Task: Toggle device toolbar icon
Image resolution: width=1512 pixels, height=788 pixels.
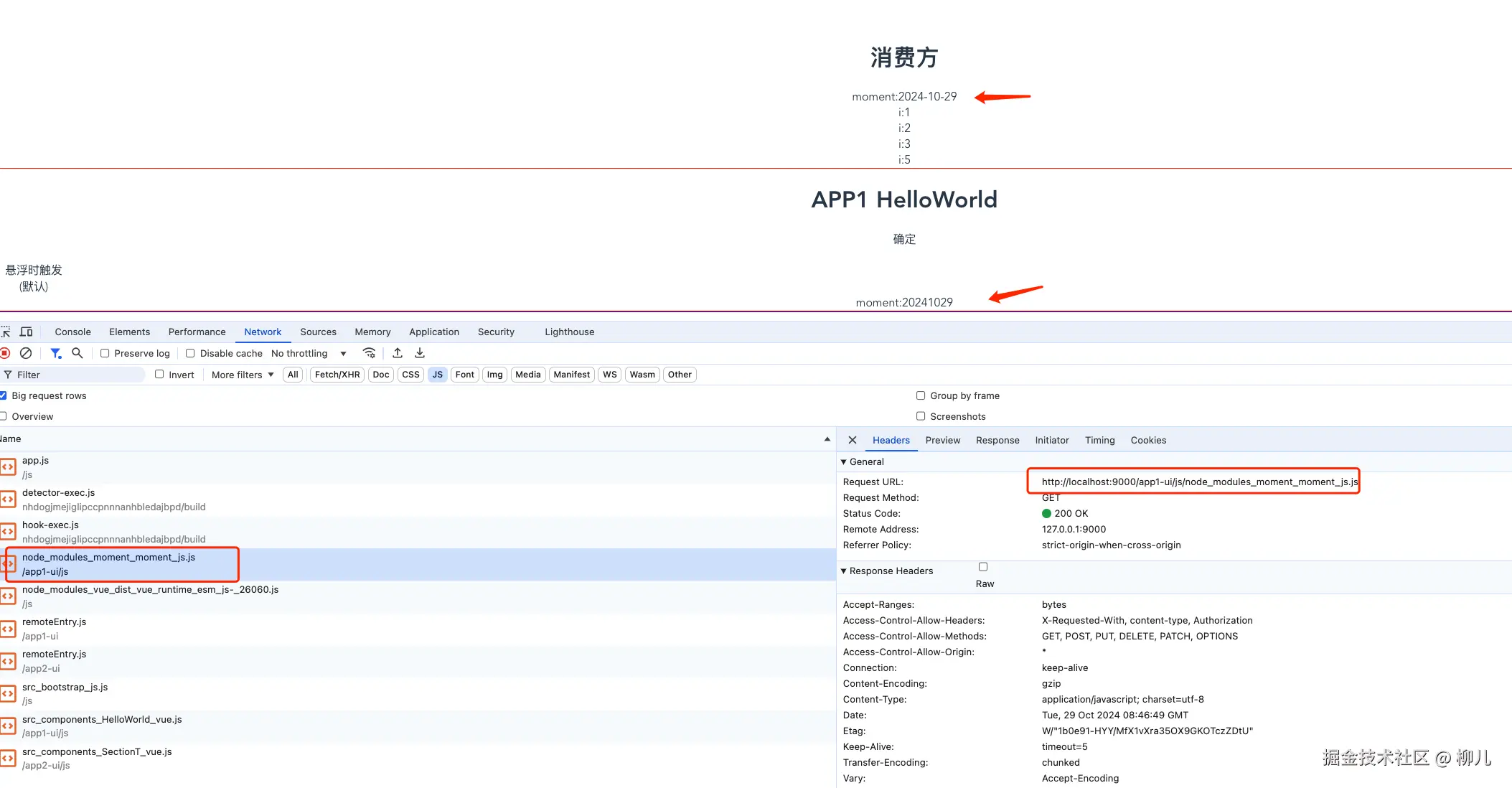Action: click(x=26, y=332)
